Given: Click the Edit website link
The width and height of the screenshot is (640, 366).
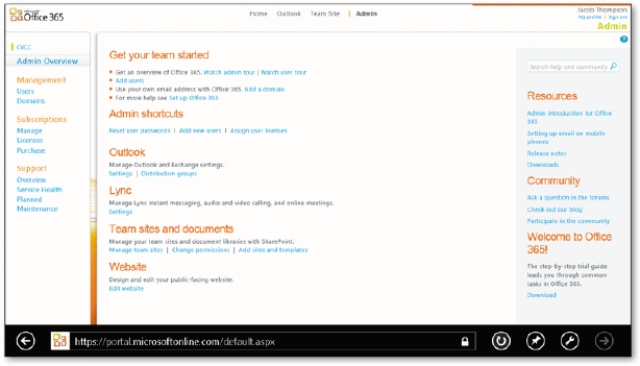Looking at the screenshot, I should click(126, 288).
